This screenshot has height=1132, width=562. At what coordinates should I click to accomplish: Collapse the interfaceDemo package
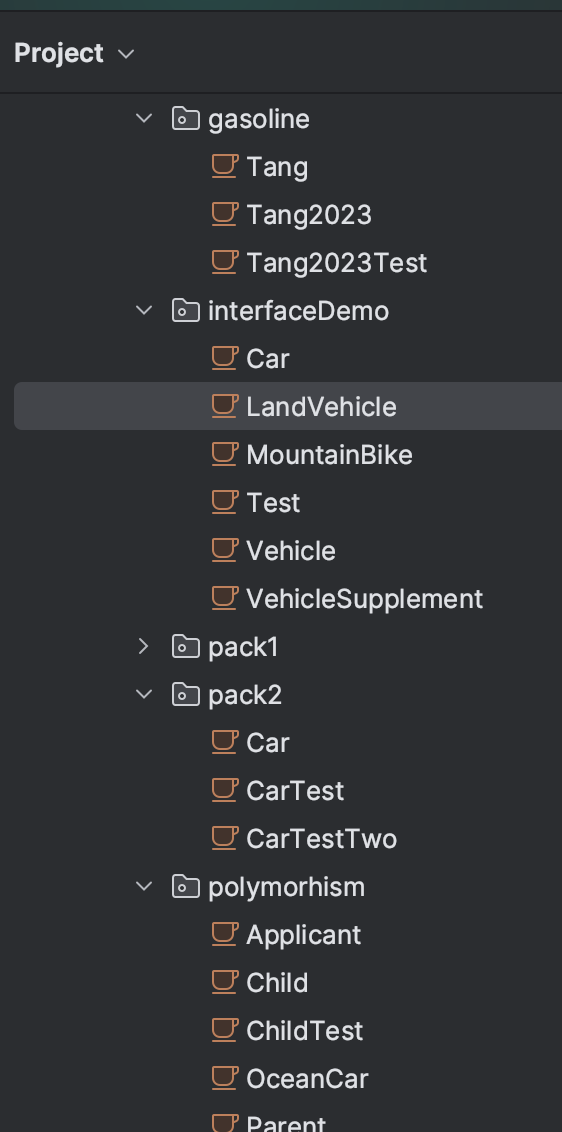click(x=144, y=310)
